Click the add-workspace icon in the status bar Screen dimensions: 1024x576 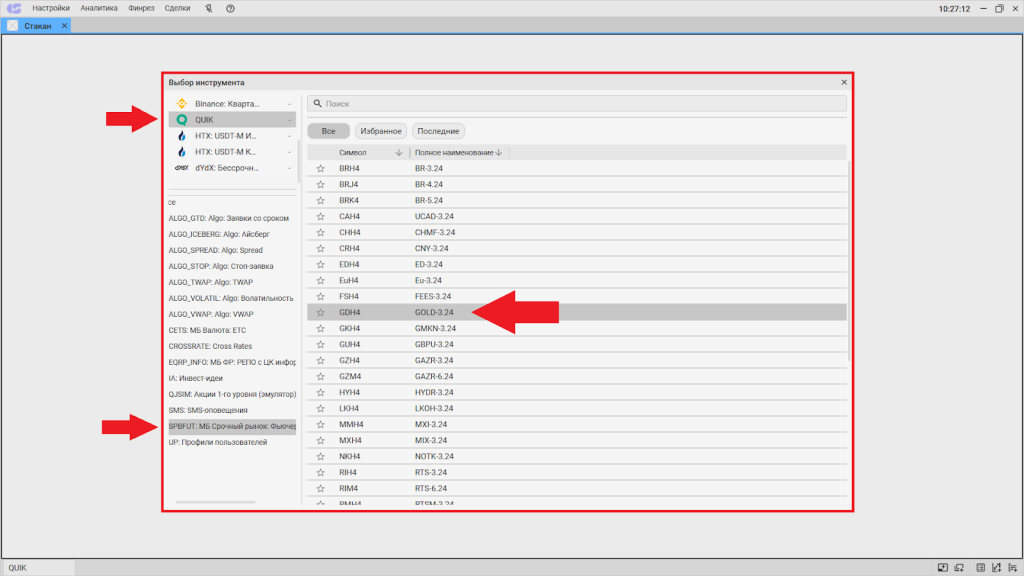(x=959, y=568)
